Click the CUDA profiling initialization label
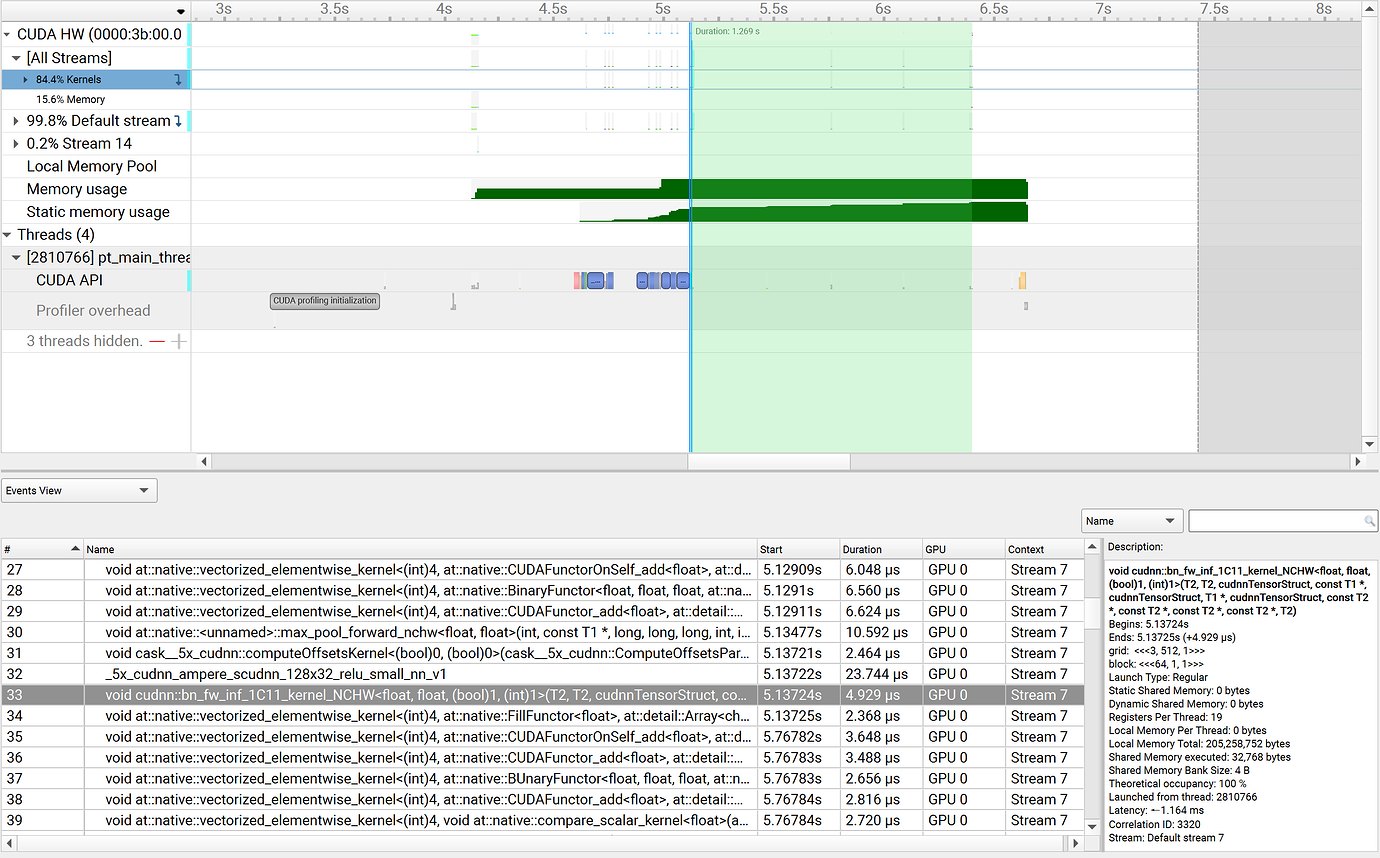Image resolution: width=1380 pixels, height=858 pixels. tap(325, 301)
